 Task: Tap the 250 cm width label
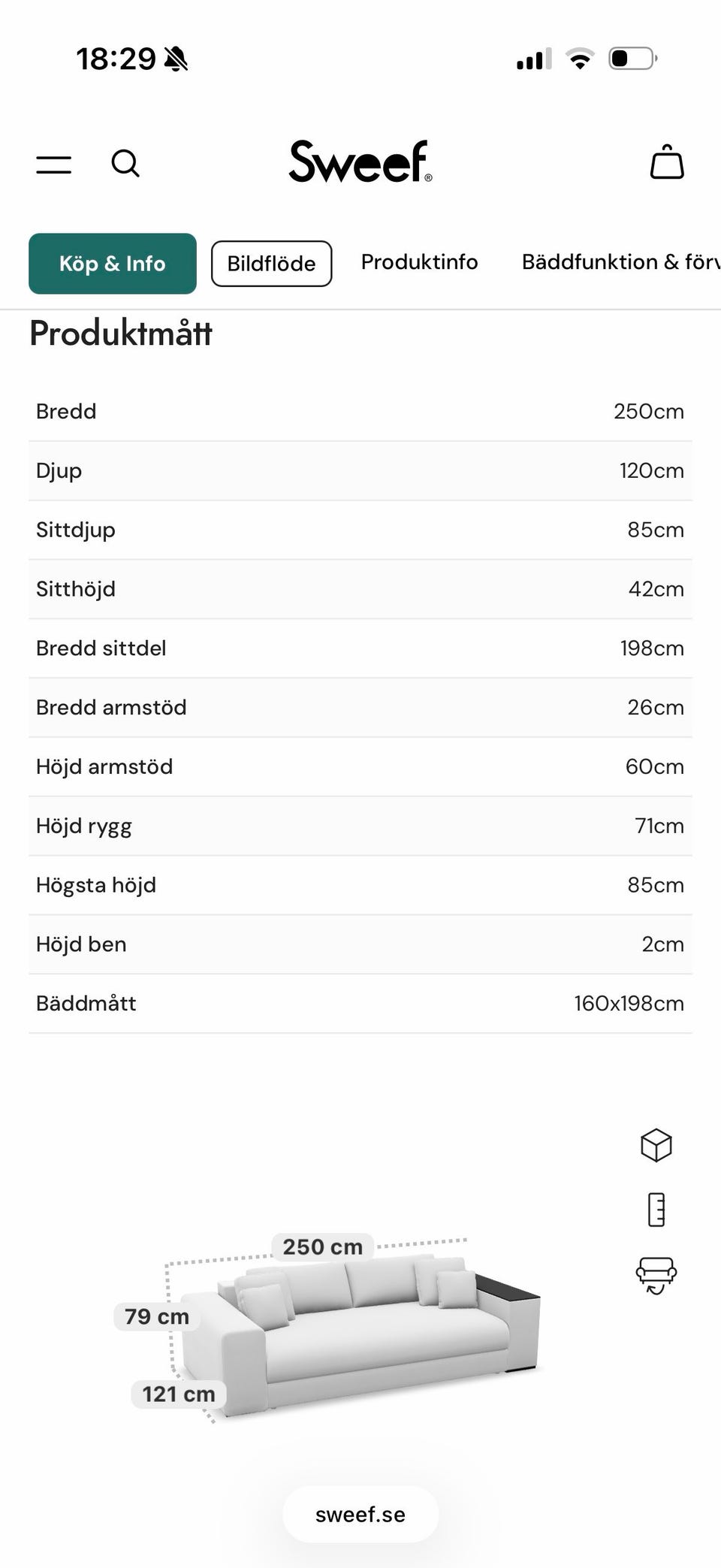coord(322,1246)
